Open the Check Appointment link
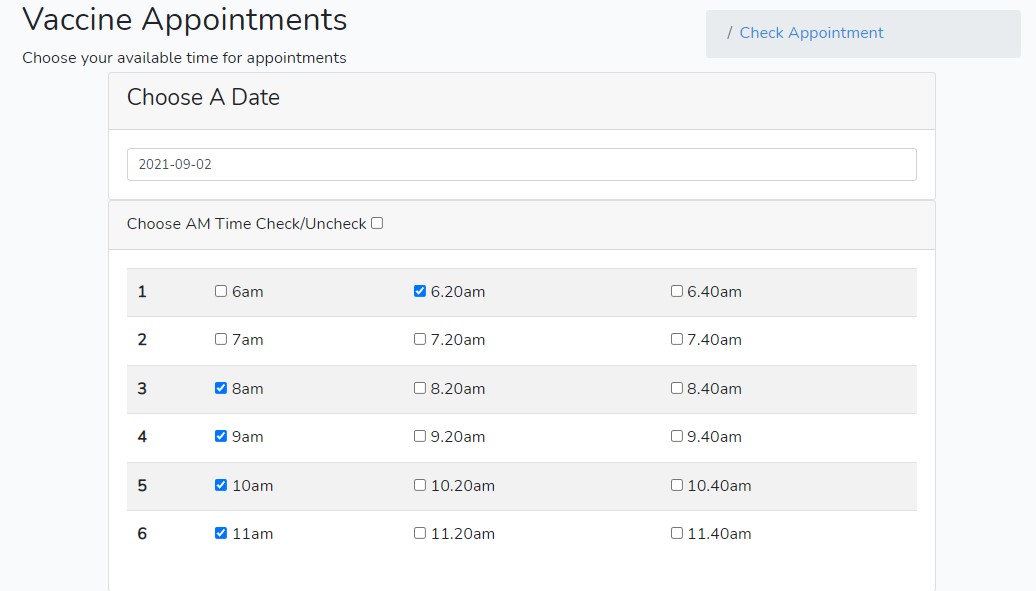Image resolution: width=1036 pixels, height=591 pixels. click(811, 33)
